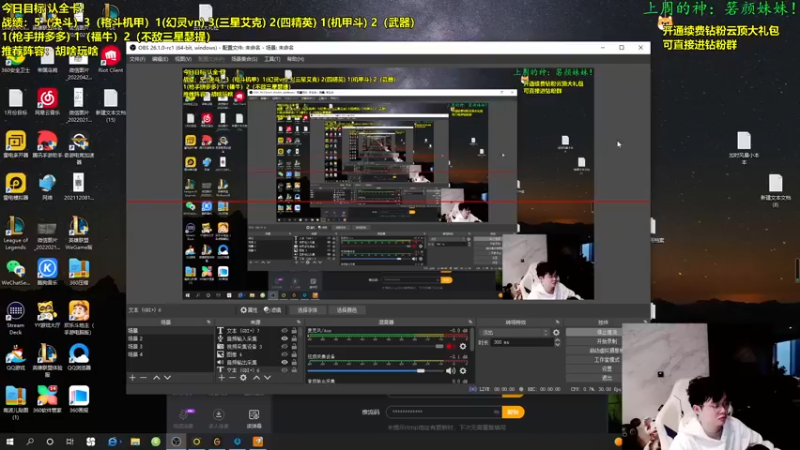
Task: Click the 属性 properties button above panels
Action: click(x=248, y=310)
